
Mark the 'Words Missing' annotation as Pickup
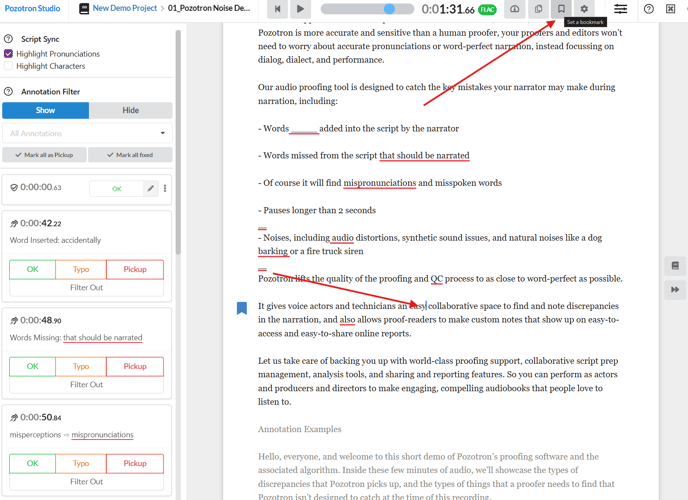135,366
